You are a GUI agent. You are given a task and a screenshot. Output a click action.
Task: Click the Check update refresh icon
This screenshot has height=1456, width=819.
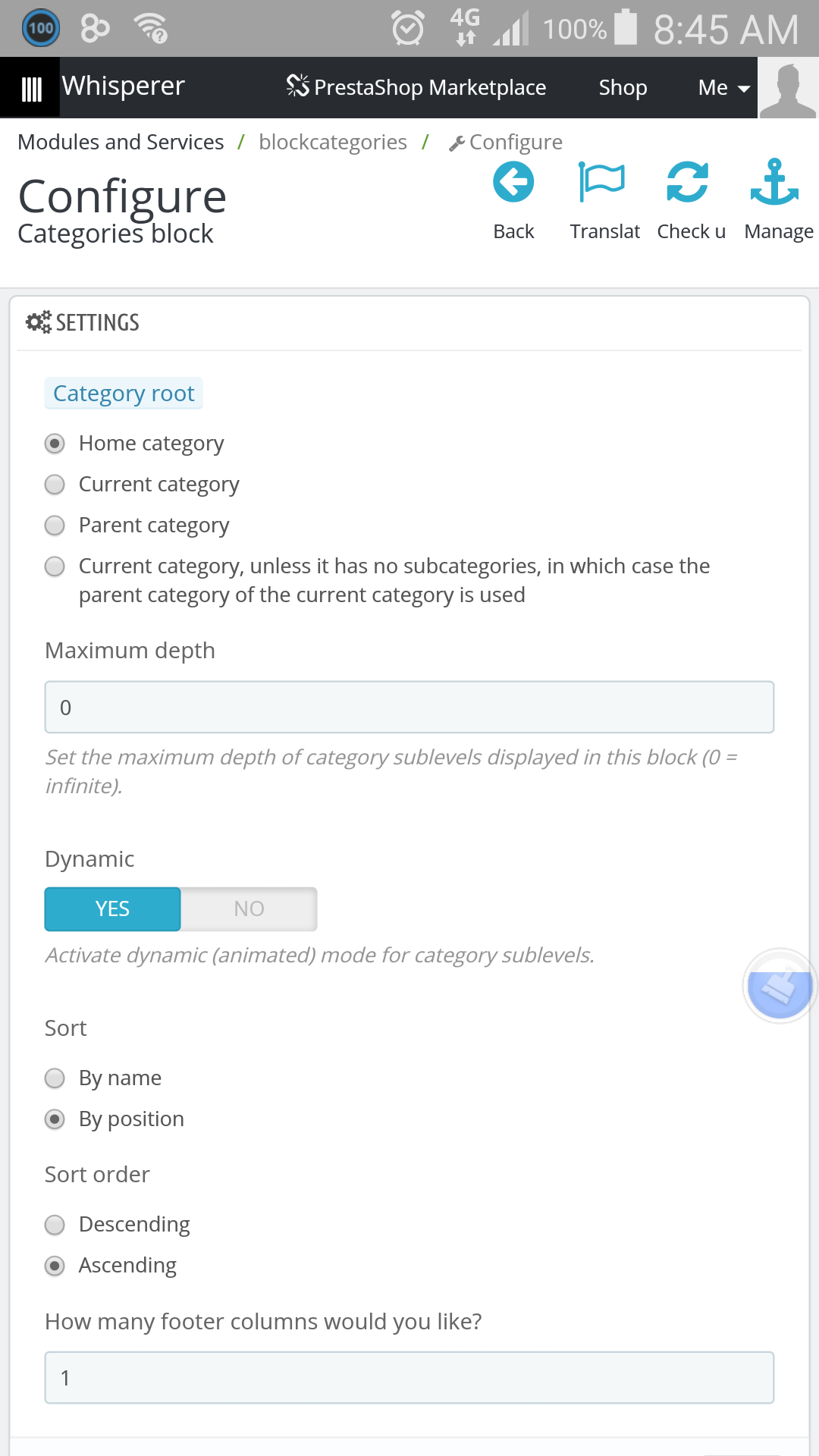[x=688, y=183]
